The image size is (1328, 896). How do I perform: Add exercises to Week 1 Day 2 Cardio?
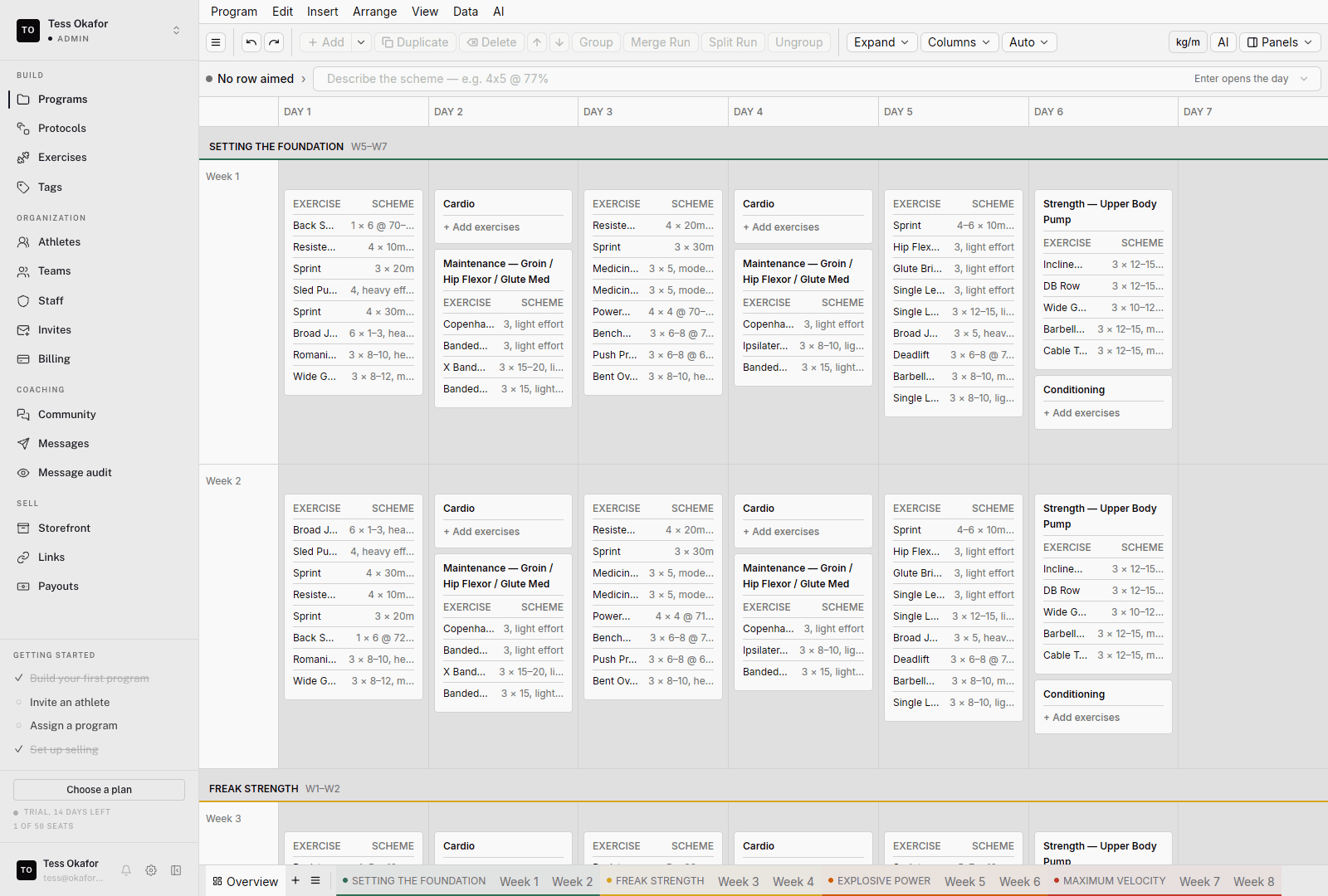click(x=481, y=227)
